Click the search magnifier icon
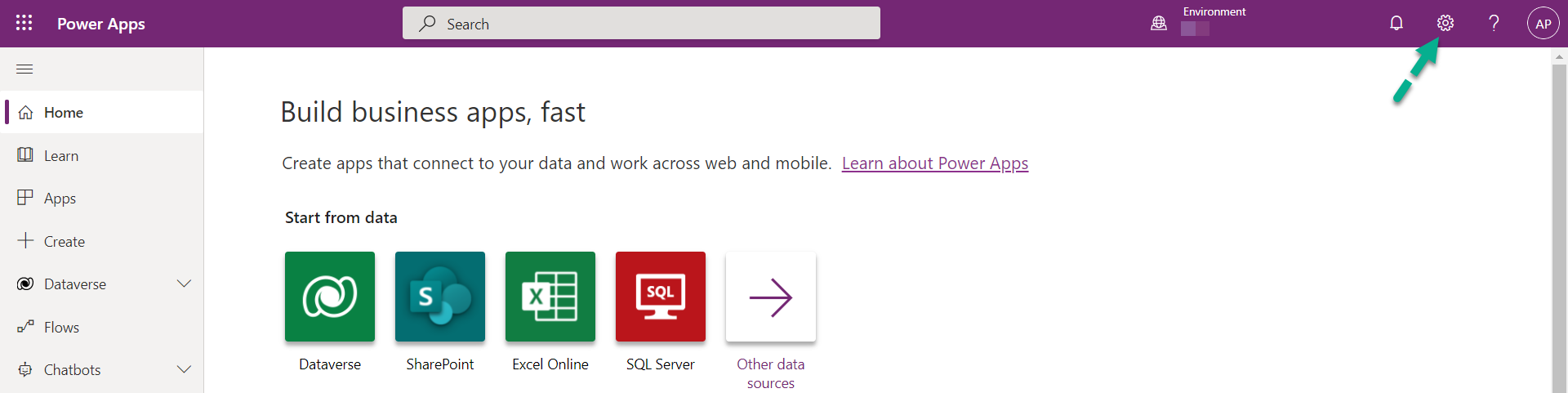This screenshot has height=393, width=1568. pyautogui.click(x=427, y=24)
